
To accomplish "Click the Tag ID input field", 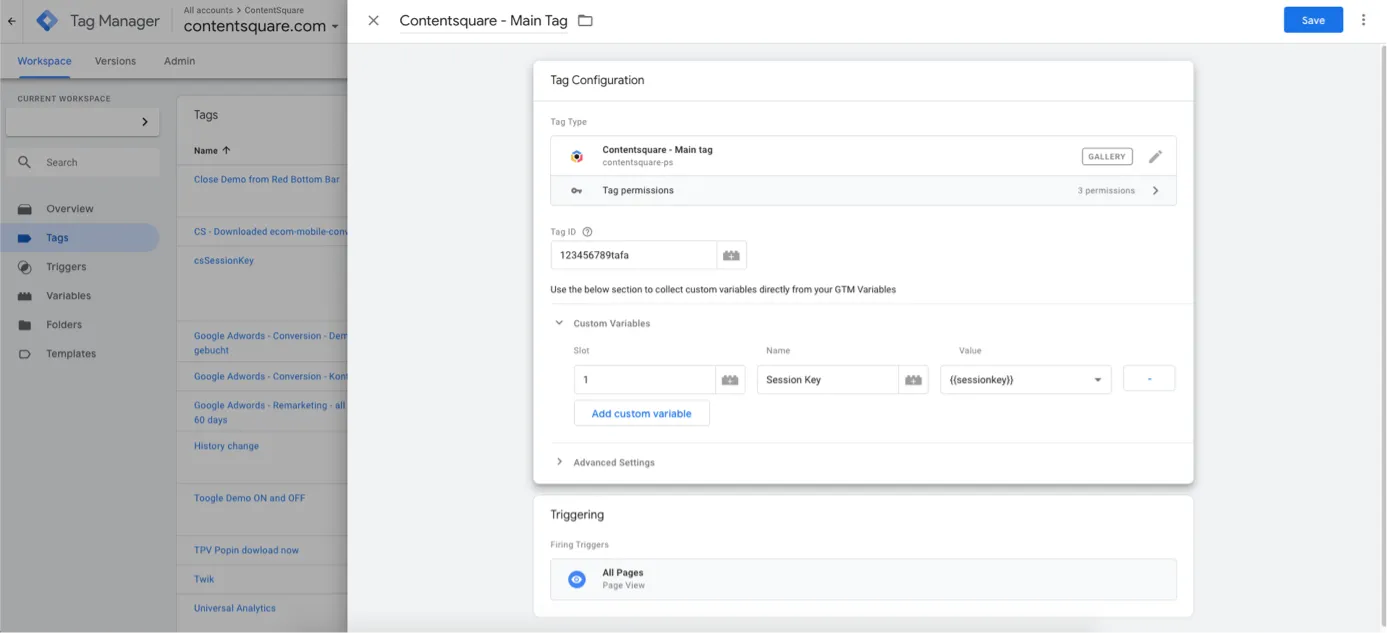I will [633, 255].
